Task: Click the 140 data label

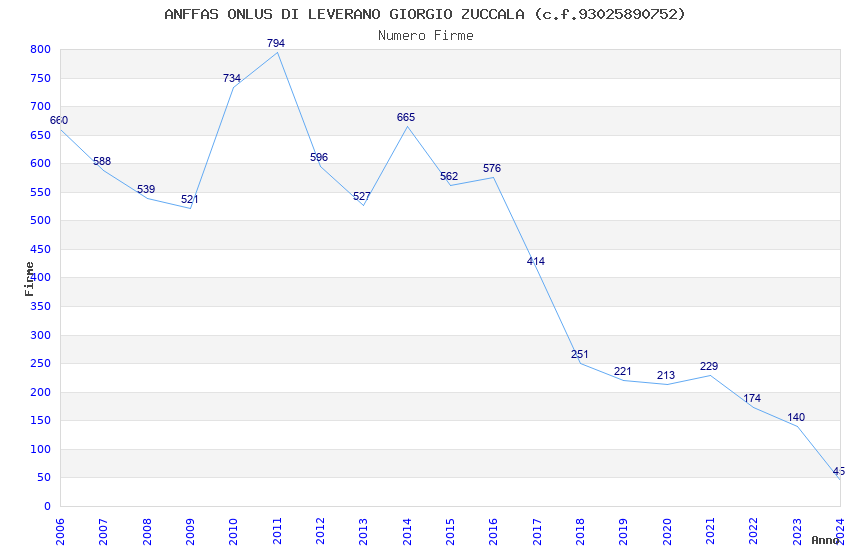Action: pyautogui.click(x=796, y=417)
